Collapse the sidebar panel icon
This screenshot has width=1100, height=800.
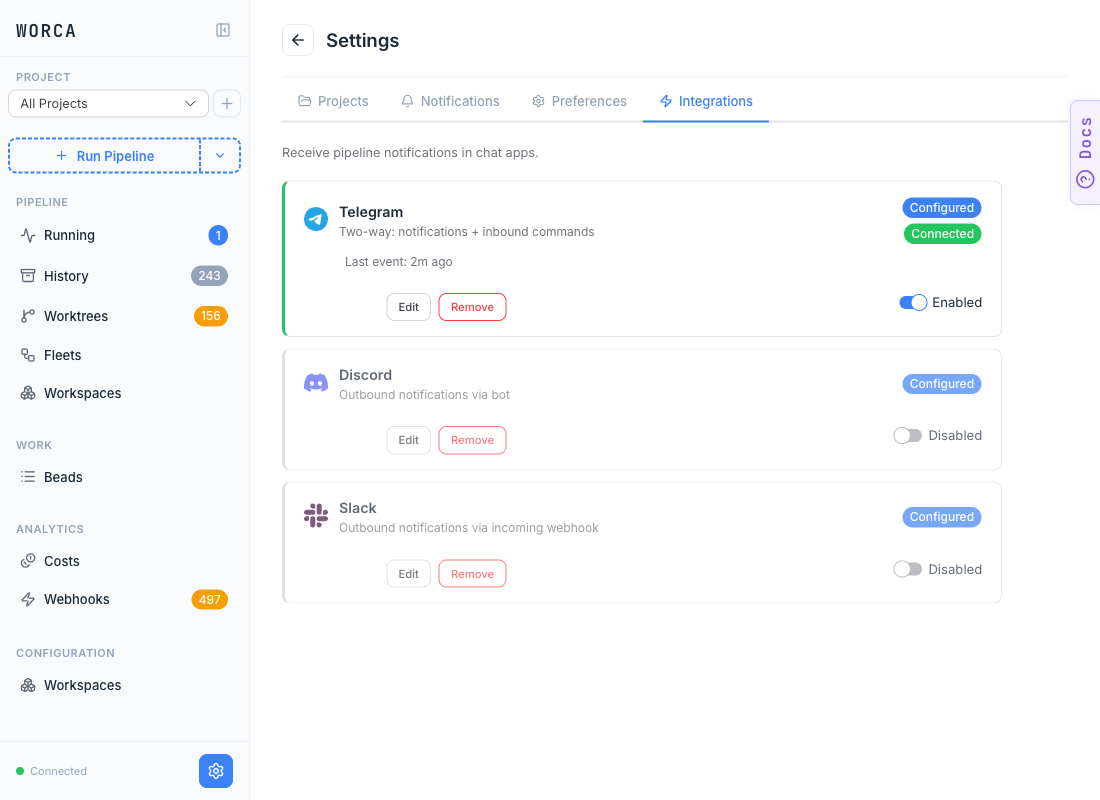click(x=222, y=30)
